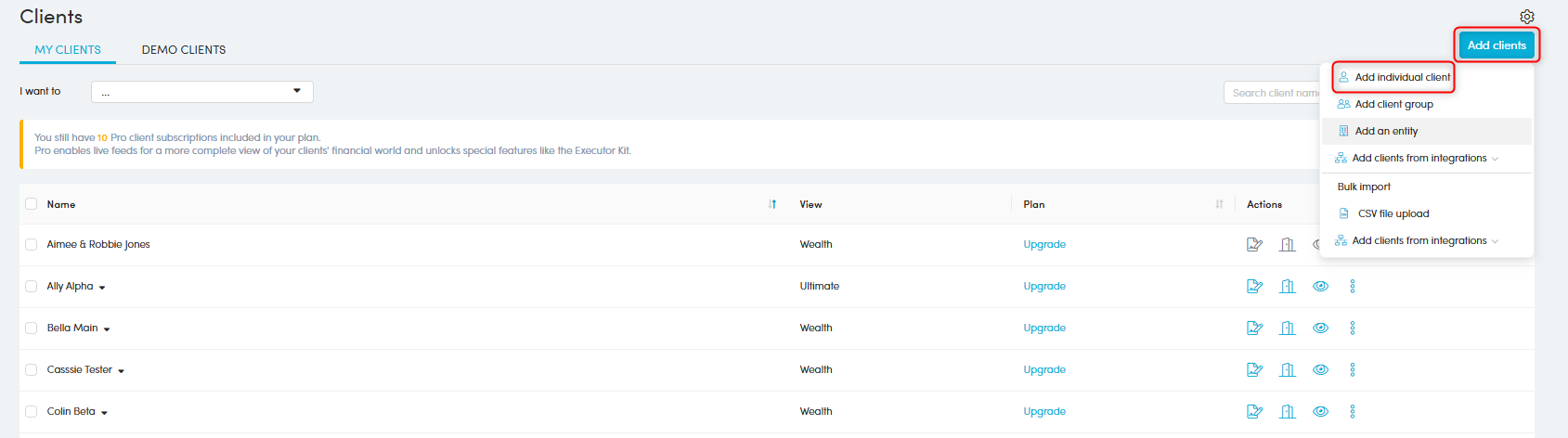Check the select-all checkbox in header
Image resolution: width=1568 pixels, height=438 pixels.
pos(32,204)
